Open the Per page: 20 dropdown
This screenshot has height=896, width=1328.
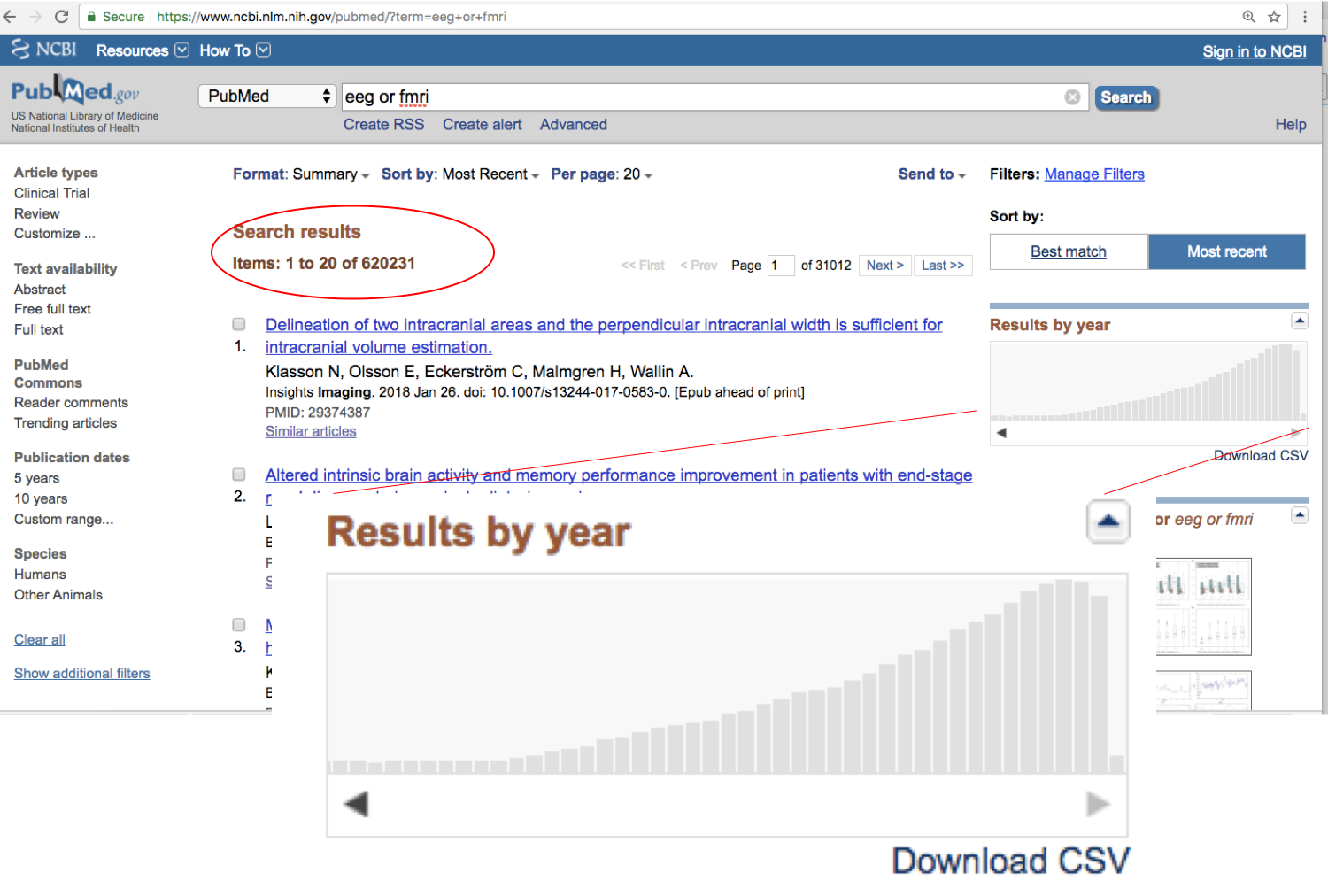click(x=602, y=174)
